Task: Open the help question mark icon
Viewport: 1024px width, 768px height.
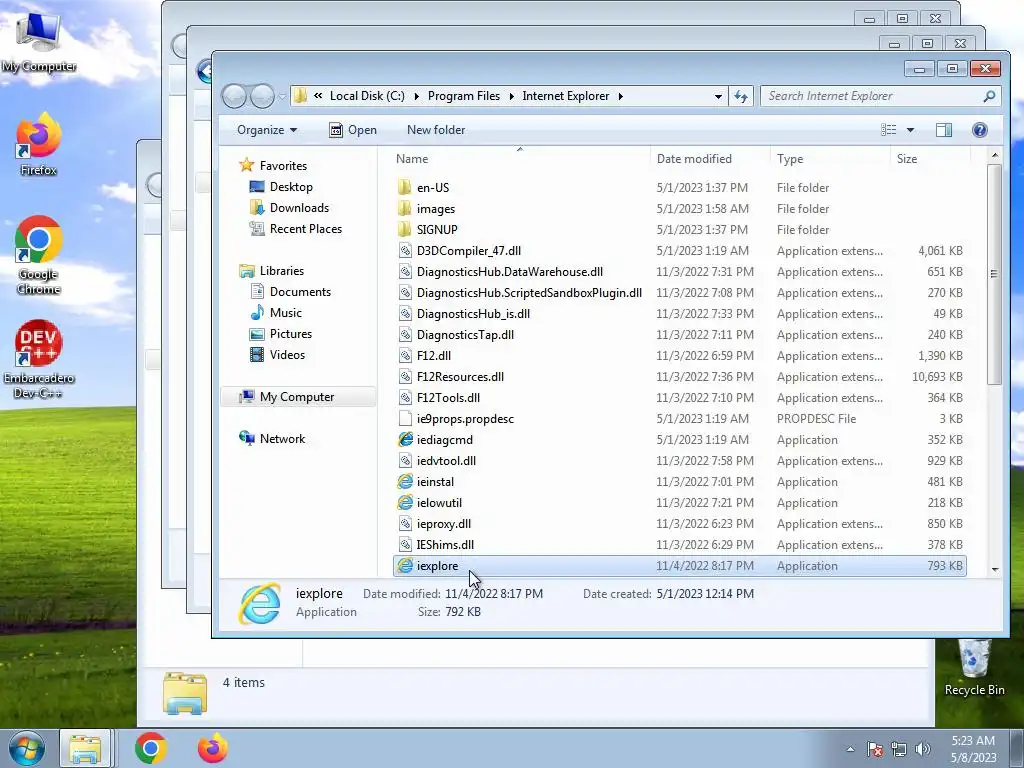Action: [x=980, y=130]
